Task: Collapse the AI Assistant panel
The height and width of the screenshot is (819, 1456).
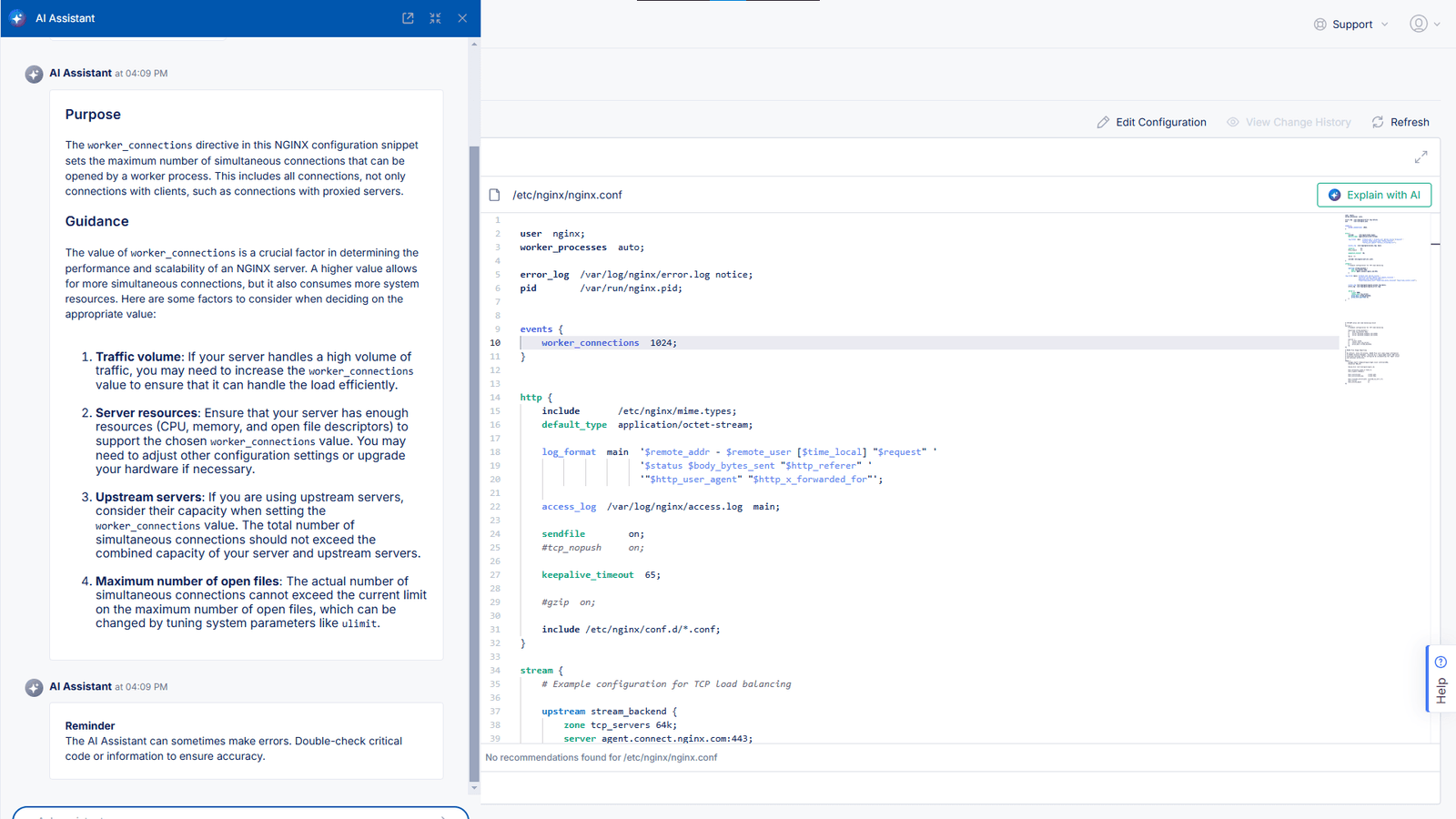Action: coord(435,17)
